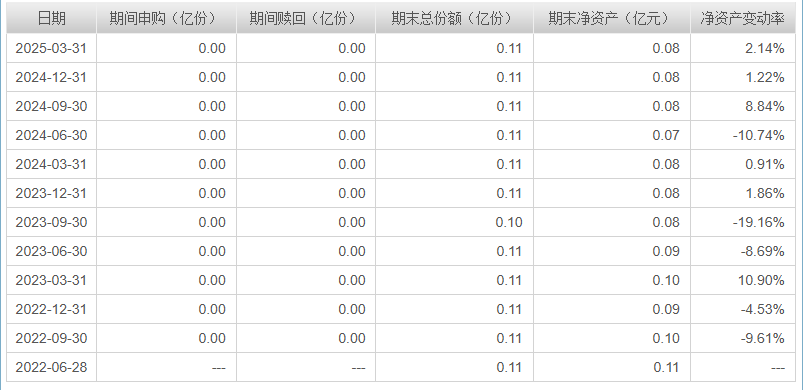Click net assets 0.11 in 2022-06-28 row
Image resolution: width=803 pixels, height=390 pixels.
(612, 367)
